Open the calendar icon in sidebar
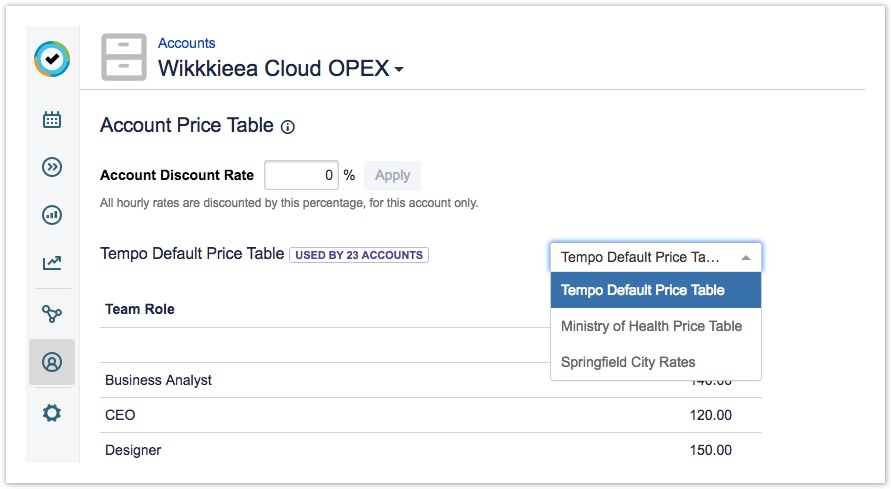This screenshot has height=489, width=891. pyautogui.click(x=52, y=120)
